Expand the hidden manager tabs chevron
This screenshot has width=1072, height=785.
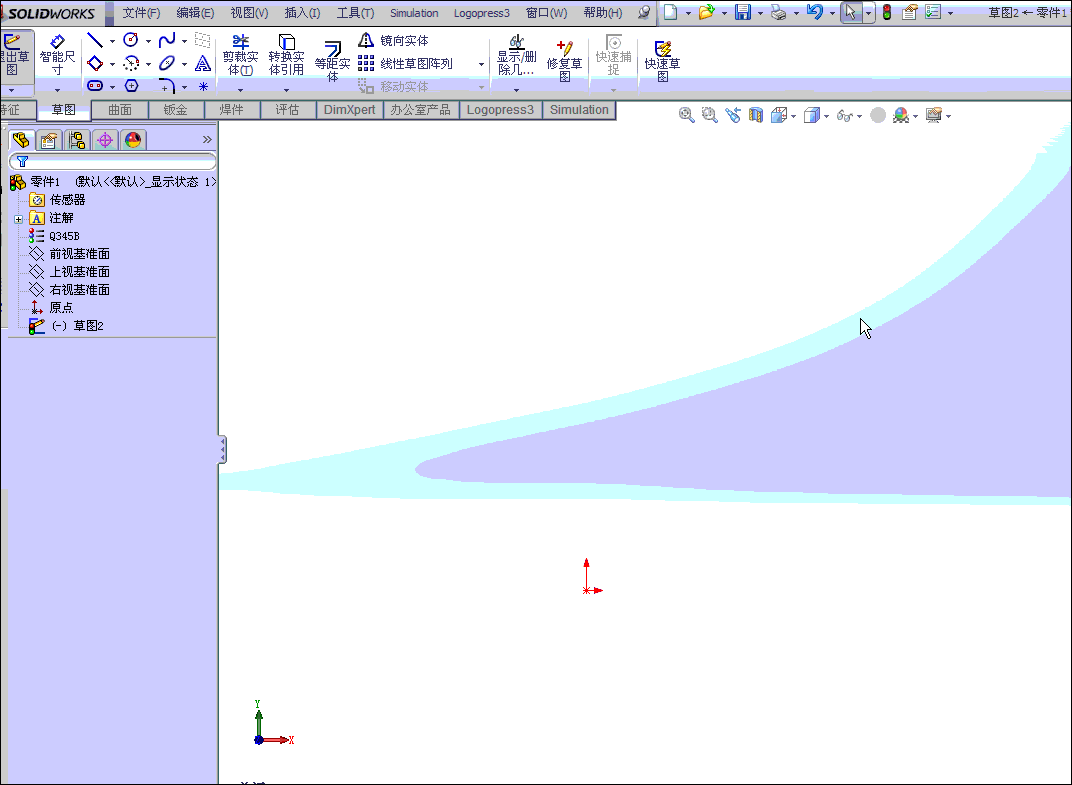click(207, 139)
